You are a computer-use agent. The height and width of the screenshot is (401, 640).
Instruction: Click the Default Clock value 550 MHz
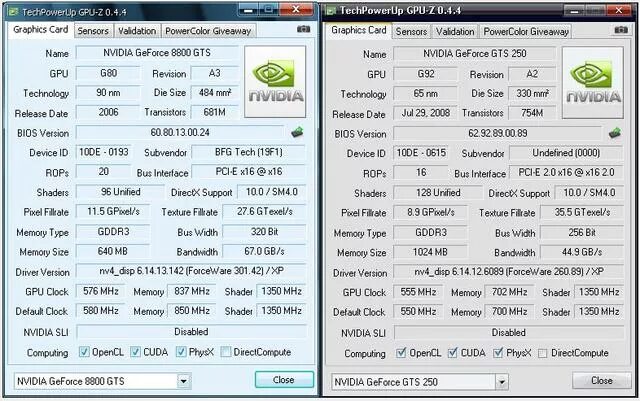[x=418, y=312]
